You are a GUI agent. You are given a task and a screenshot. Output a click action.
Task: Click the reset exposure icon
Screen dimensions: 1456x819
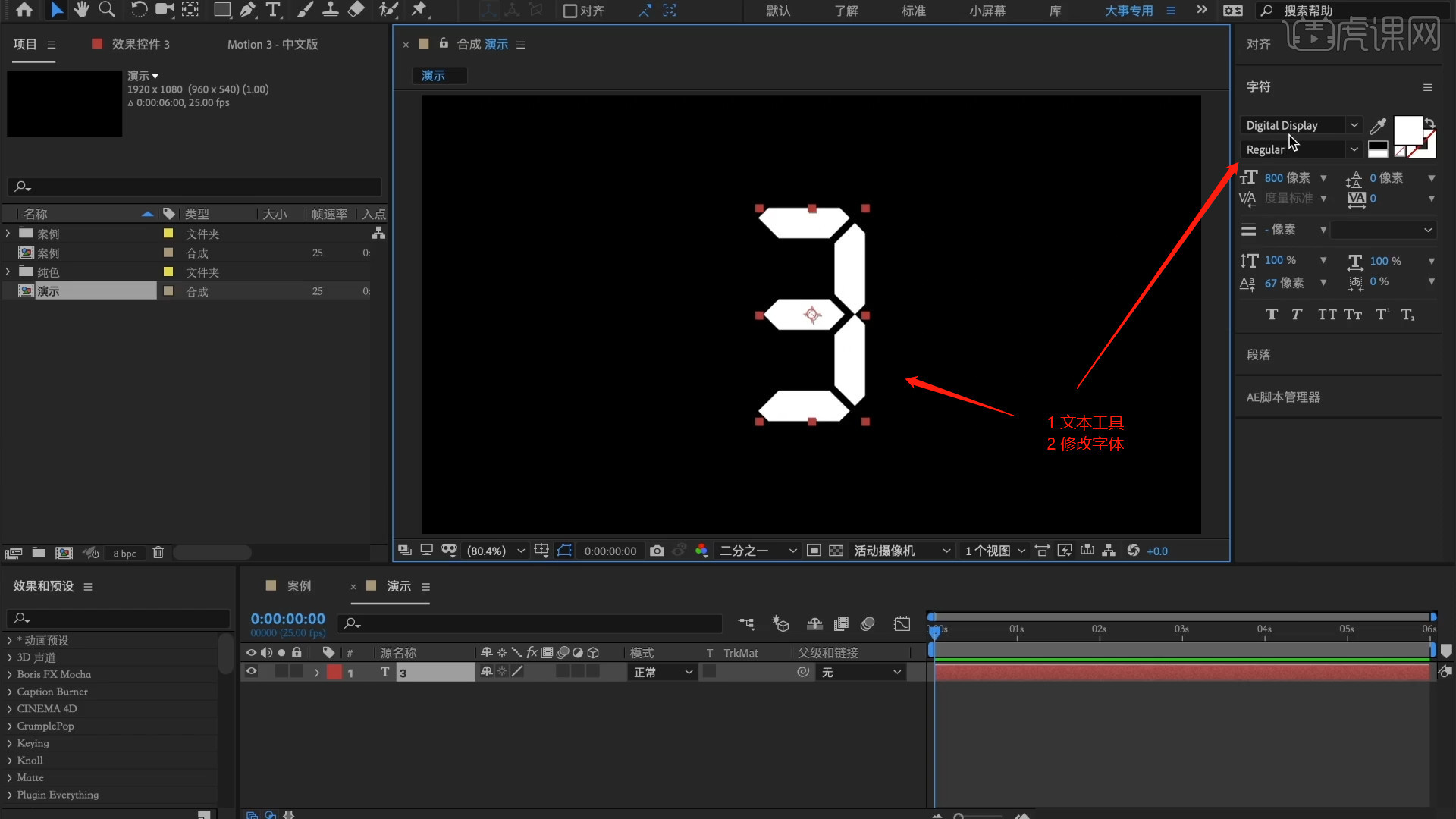[x=1133, y=551]
